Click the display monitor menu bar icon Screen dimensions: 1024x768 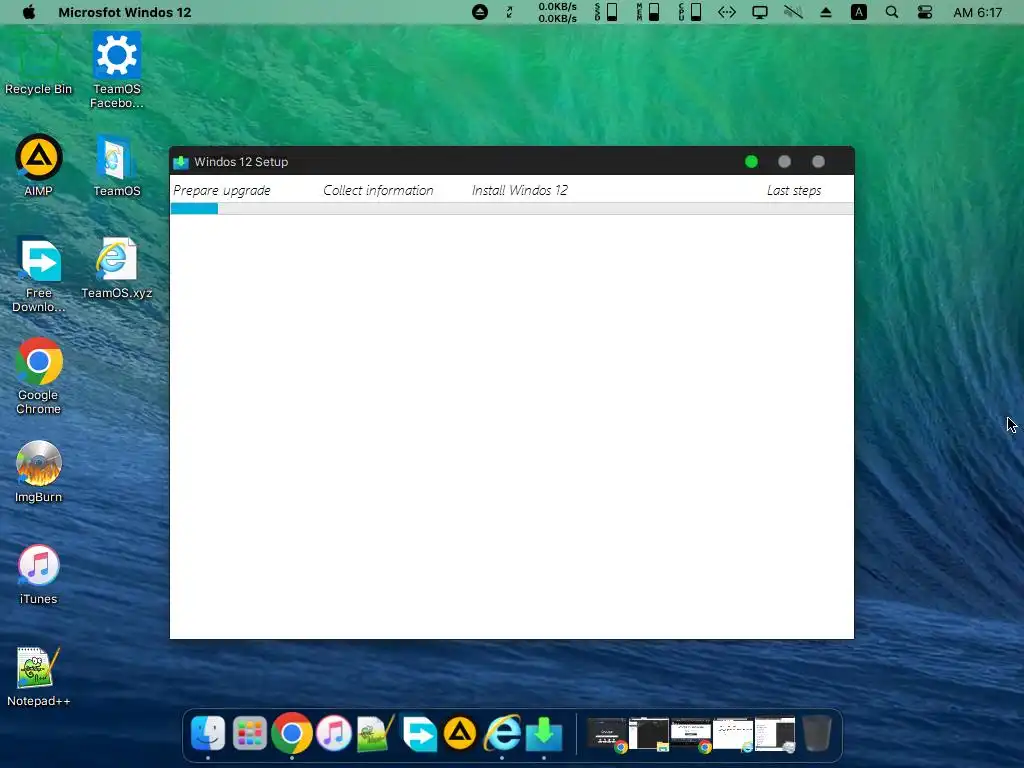[760, 12]
